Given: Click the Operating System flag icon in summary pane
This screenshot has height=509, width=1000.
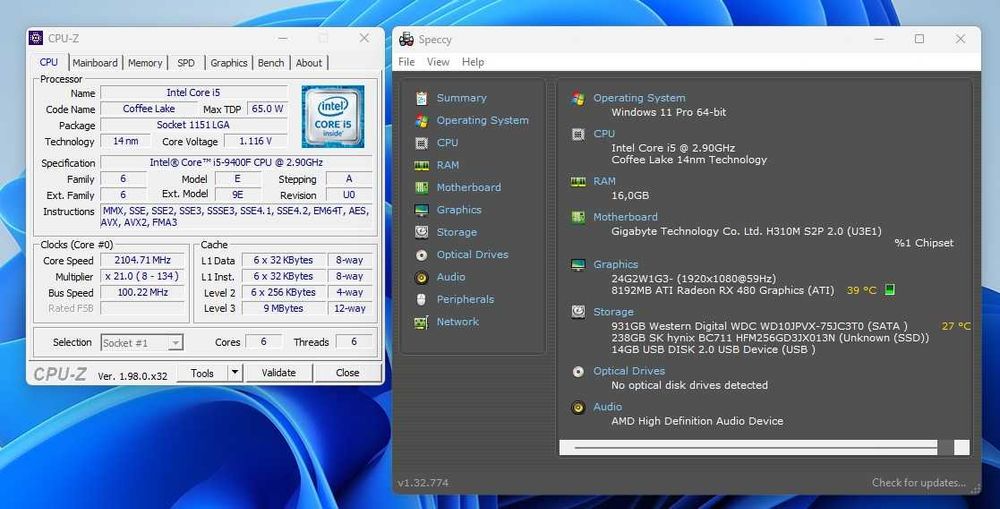Looking at the screenshot, I should [x=578, y=98].
